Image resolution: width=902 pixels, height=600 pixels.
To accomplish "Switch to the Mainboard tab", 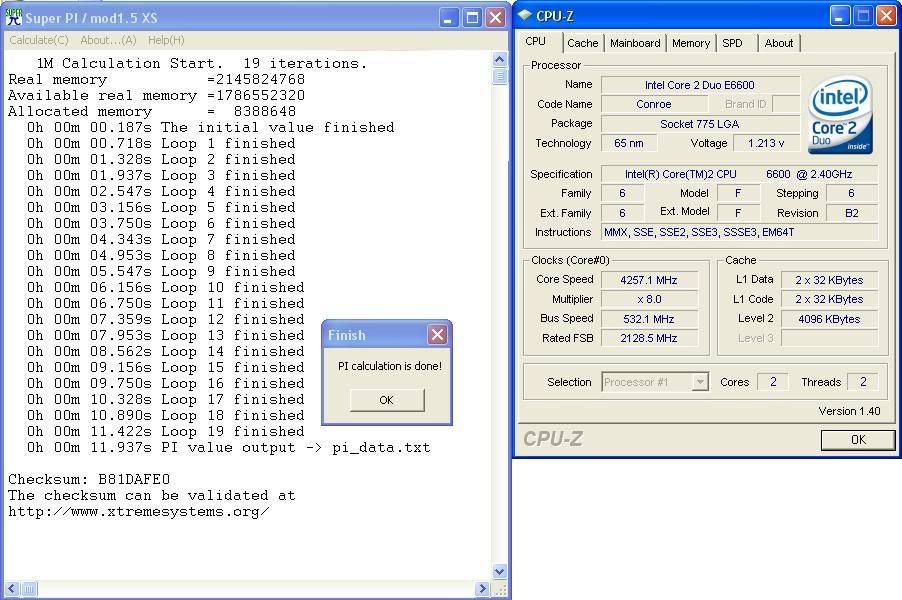I will (x=635, y=43).
